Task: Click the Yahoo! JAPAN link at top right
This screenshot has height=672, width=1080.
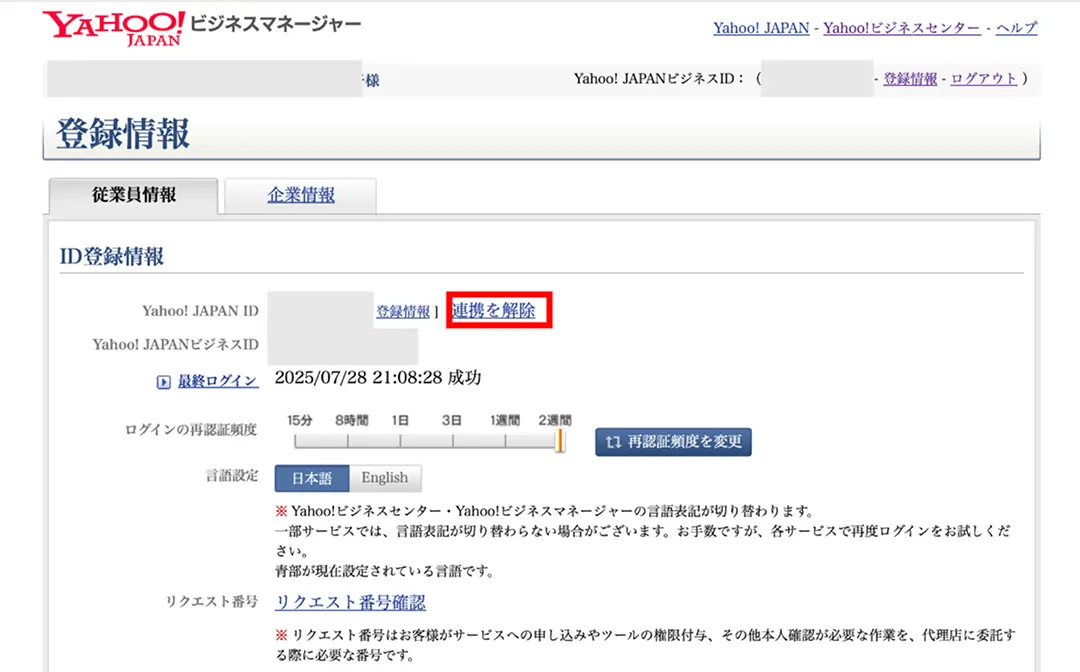Action: coord(761,28)
